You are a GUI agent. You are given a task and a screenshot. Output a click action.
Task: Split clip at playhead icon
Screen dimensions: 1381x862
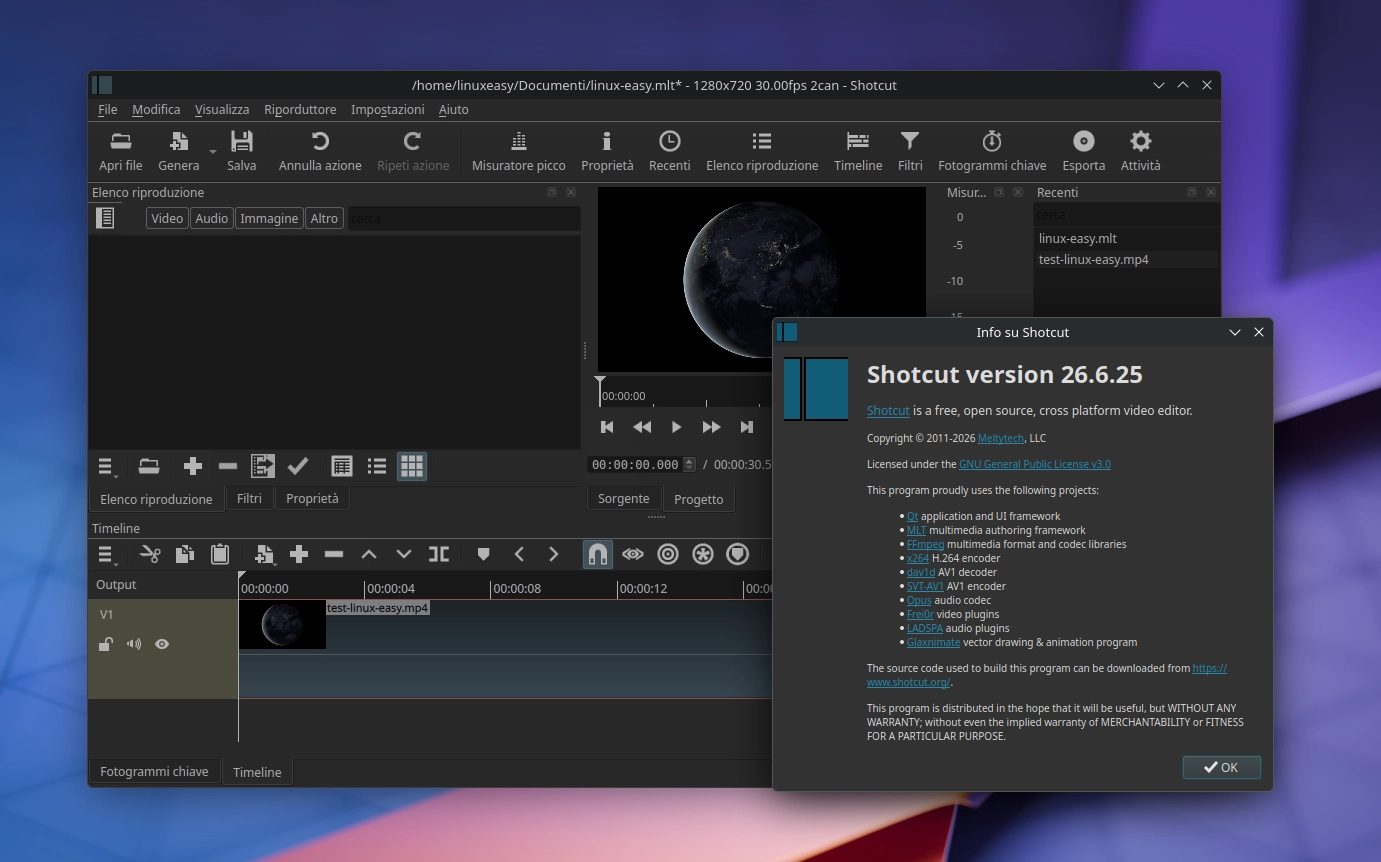(x=439, y=554)
